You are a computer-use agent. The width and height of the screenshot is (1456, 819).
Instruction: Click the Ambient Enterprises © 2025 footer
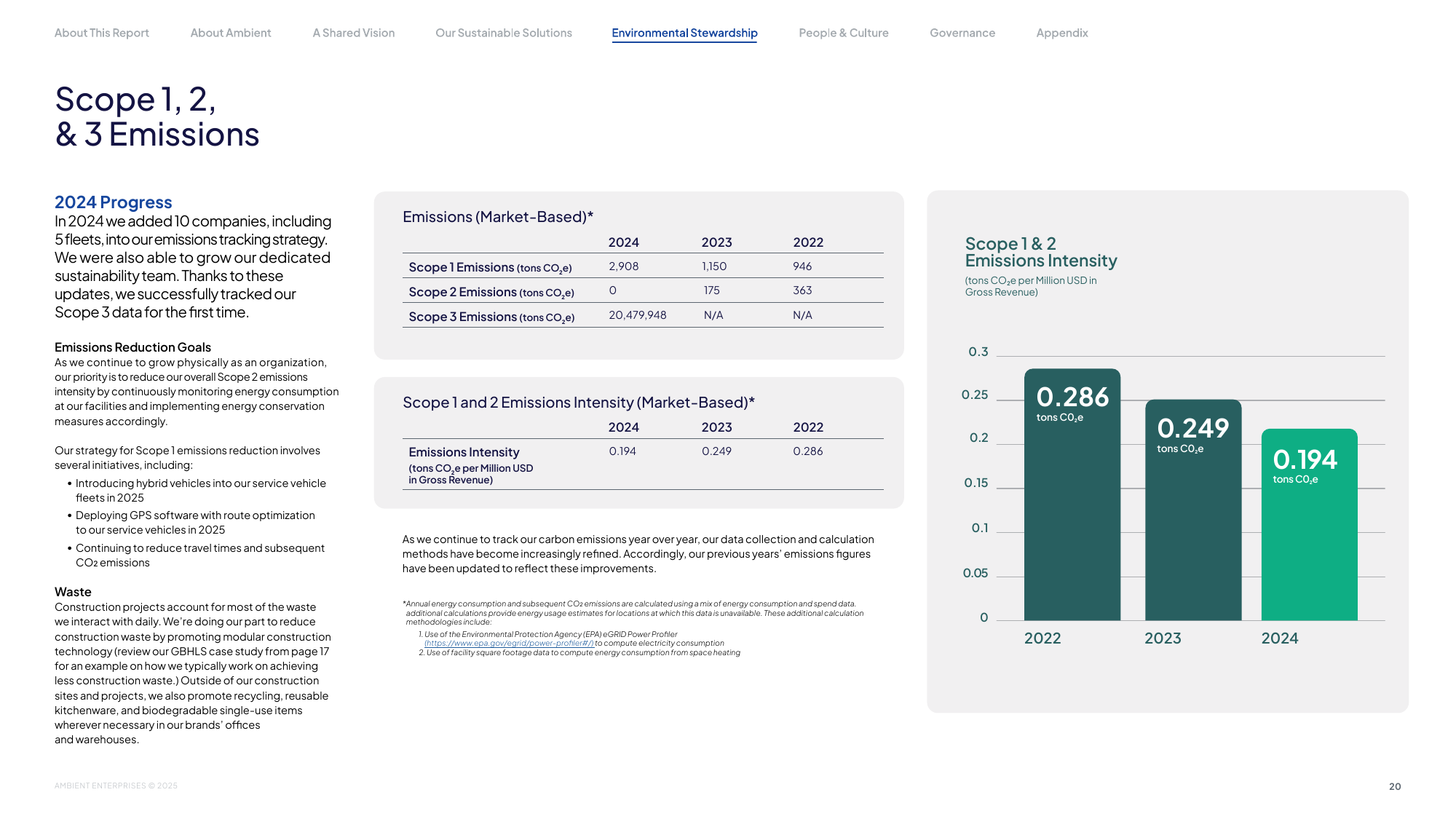[116, 786]
